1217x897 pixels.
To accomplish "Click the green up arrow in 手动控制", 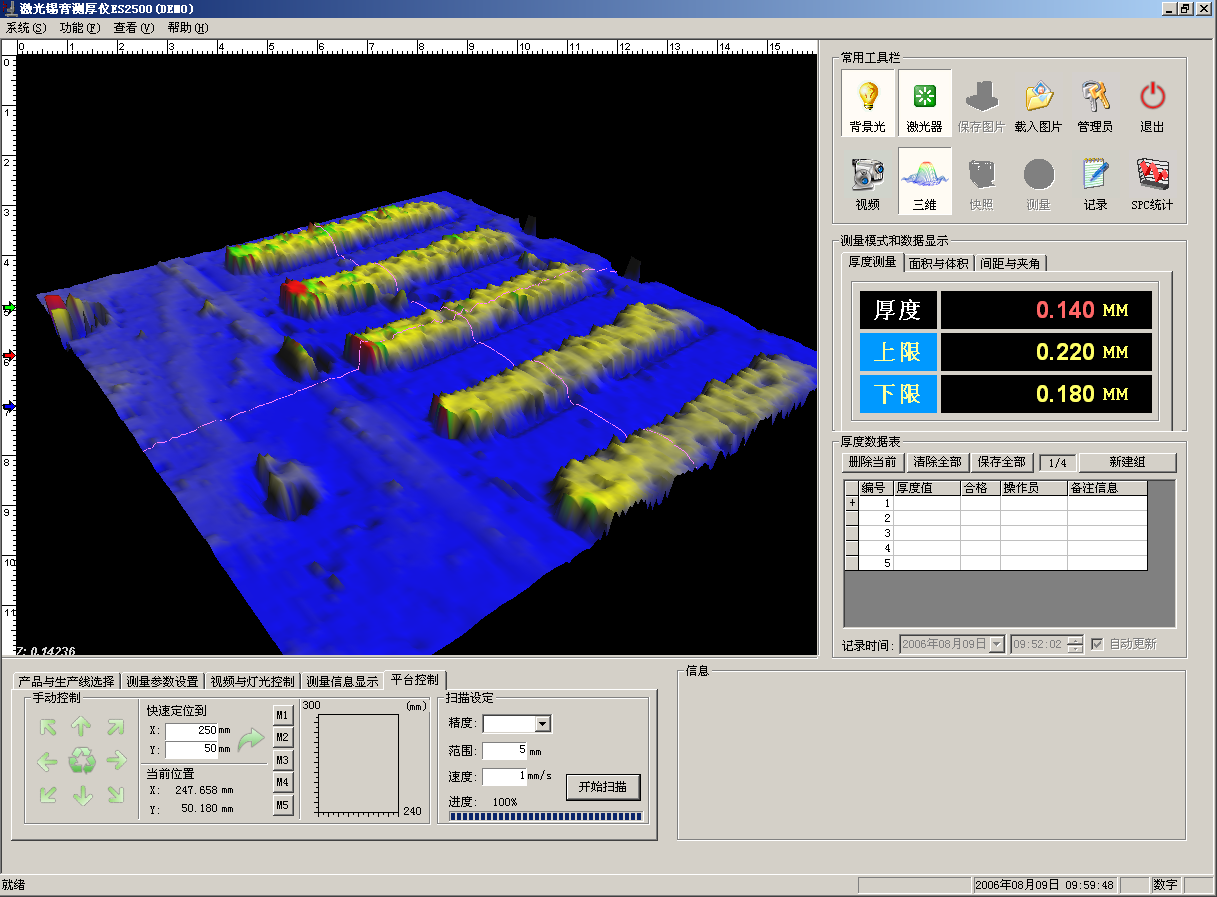I will click(x=82, y=728).
